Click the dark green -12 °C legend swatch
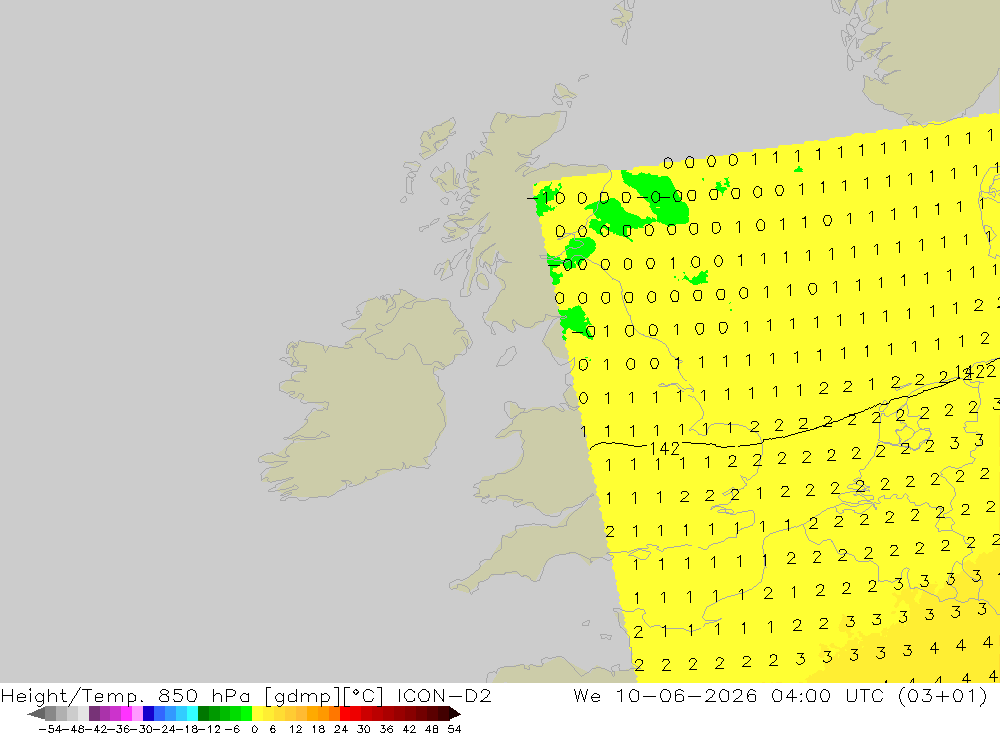This screenshot has width=1000, height=733. [x=203, y=713]
